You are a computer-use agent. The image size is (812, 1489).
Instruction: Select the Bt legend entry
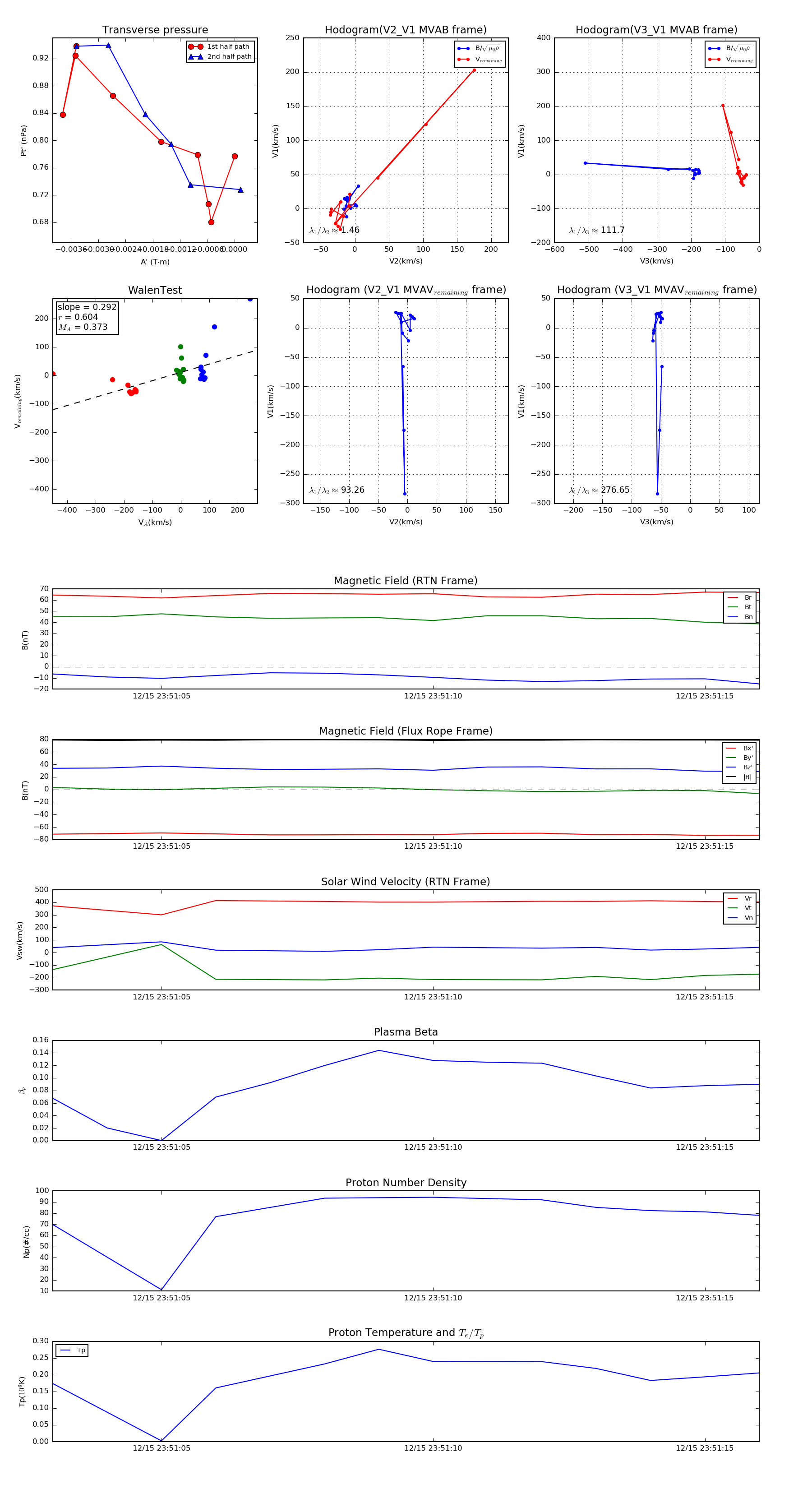click(x=740, y=607)
